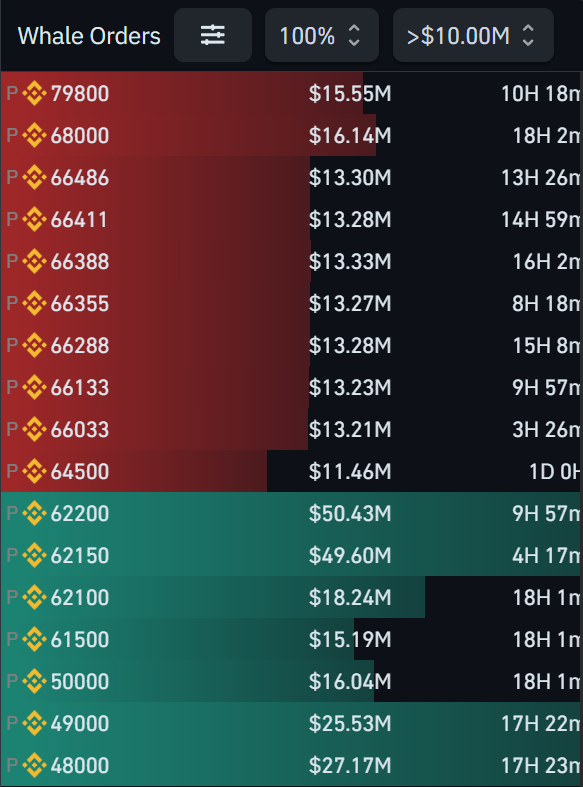The image size is (583, 787).
Task: Select the buy order price 62150
Action: (80, 556)
